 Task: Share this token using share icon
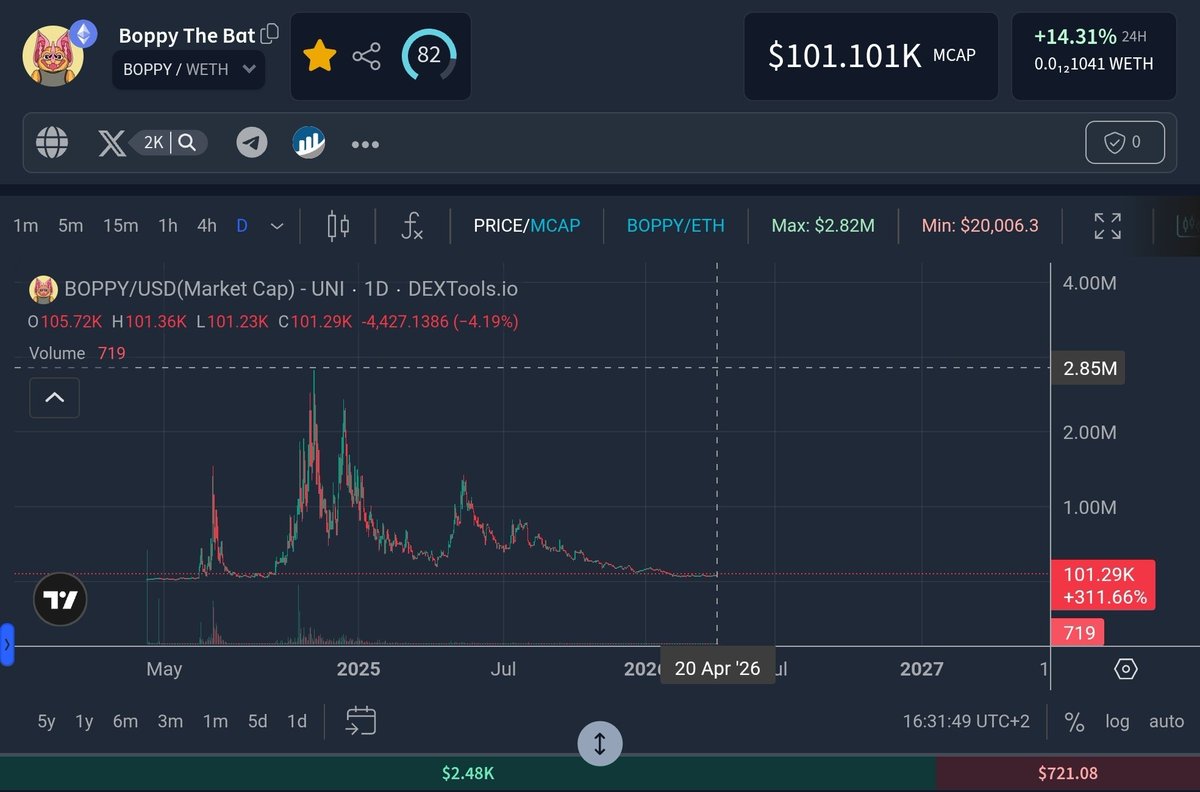coord(367,56)
